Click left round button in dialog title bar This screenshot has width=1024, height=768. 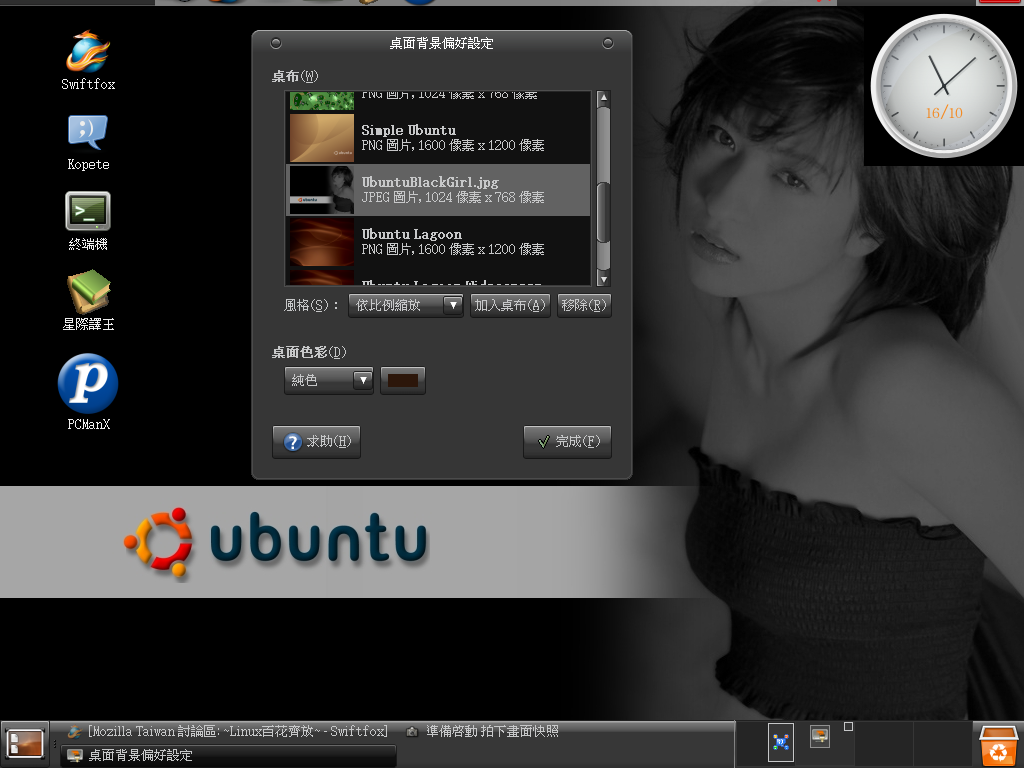276,43
